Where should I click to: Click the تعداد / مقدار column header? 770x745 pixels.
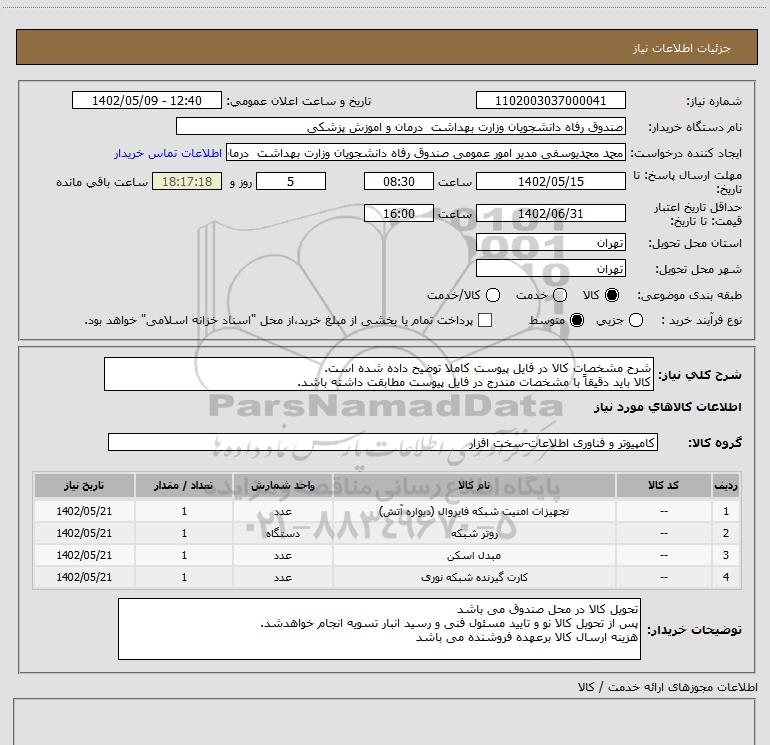[x=184, y=485]
